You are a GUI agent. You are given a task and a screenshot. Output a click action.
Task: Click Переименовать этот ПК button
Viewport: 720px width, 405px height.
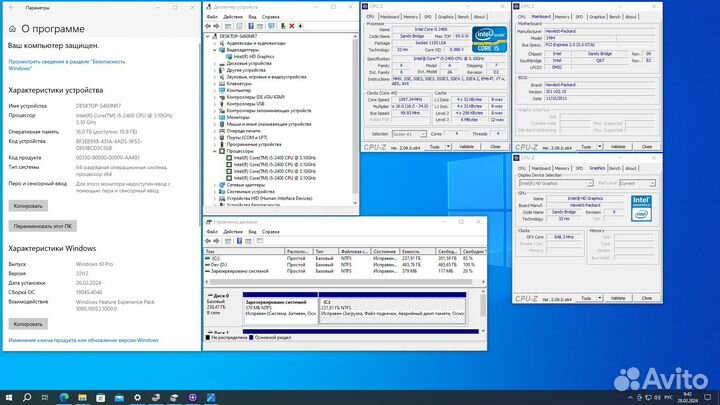[43, 226]
